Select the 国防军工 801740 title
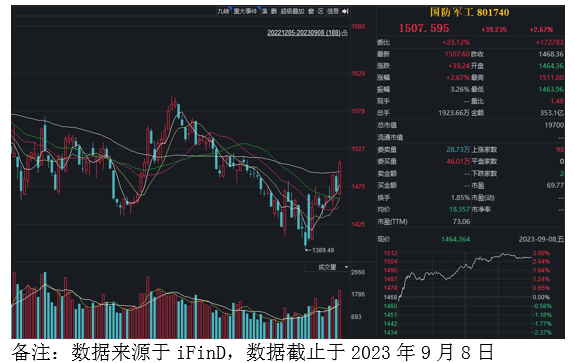 point(469,12)
